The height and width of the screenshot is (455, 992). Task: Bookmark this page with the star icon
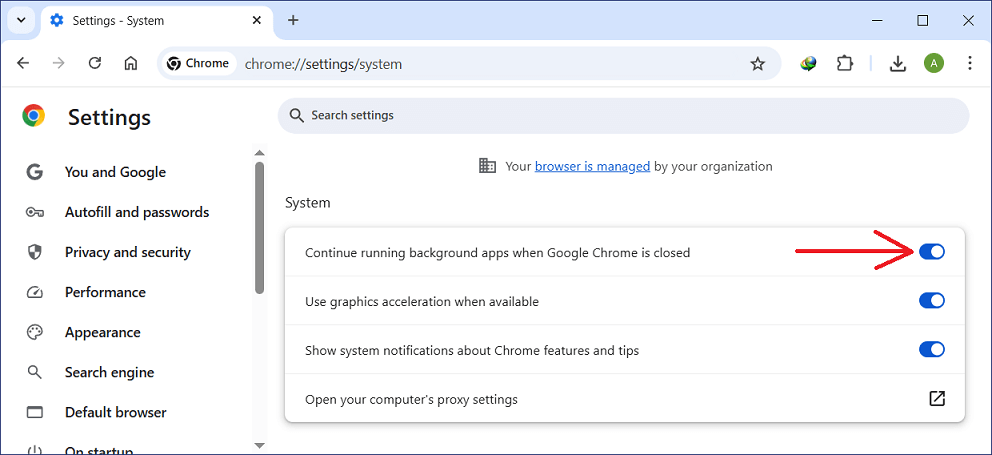click(x=757, y=64)
